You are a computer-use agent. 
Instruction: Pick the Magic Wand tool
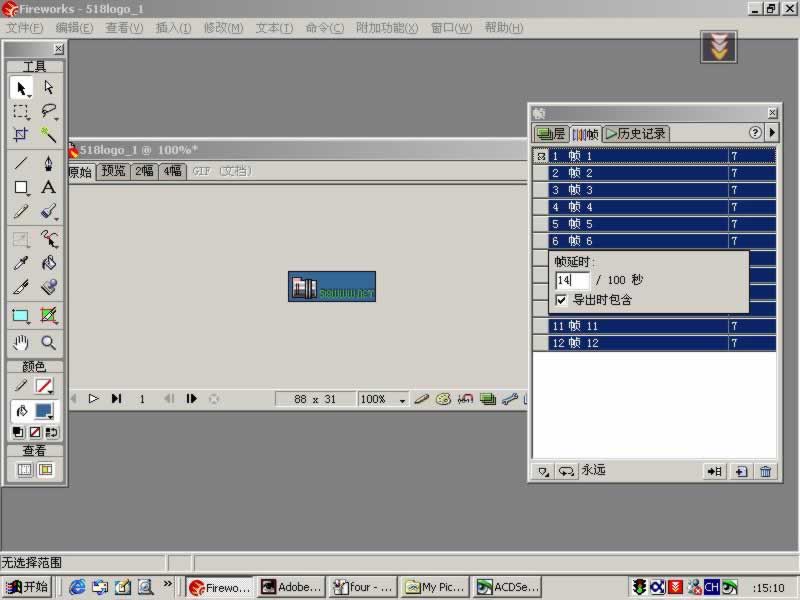pyautogui.click(x=48, y=135)
